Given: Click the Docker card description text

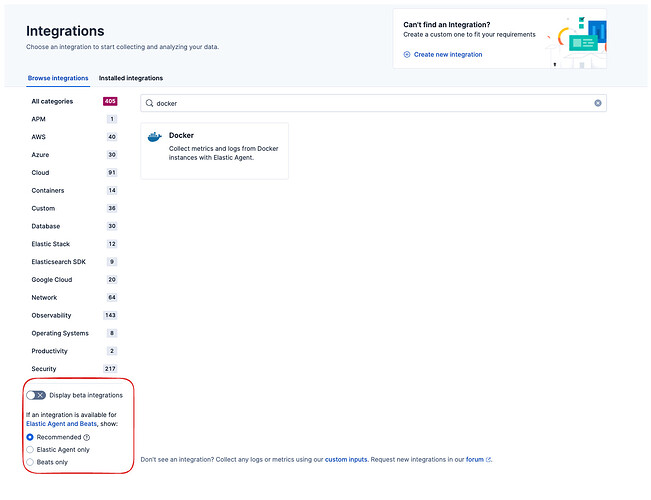Looking at the screenshot, I should (x=223, y=153).
